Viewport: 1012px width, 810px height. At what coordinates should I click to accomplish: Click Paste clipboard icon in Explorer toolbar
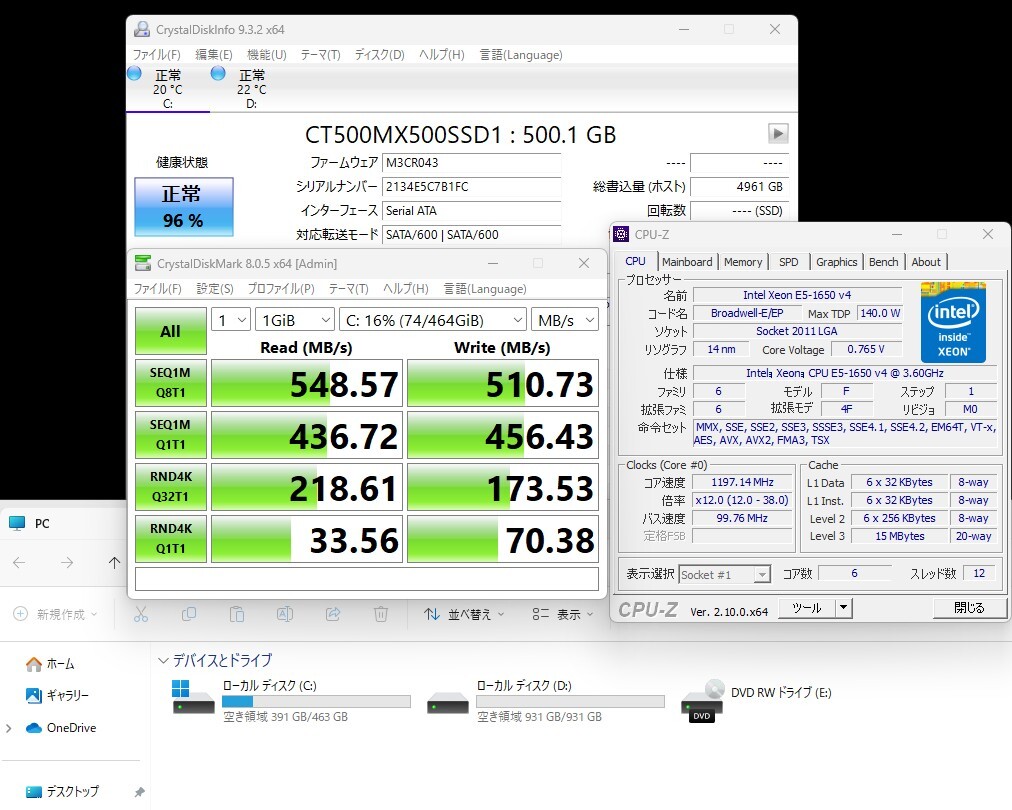(237, 614)
